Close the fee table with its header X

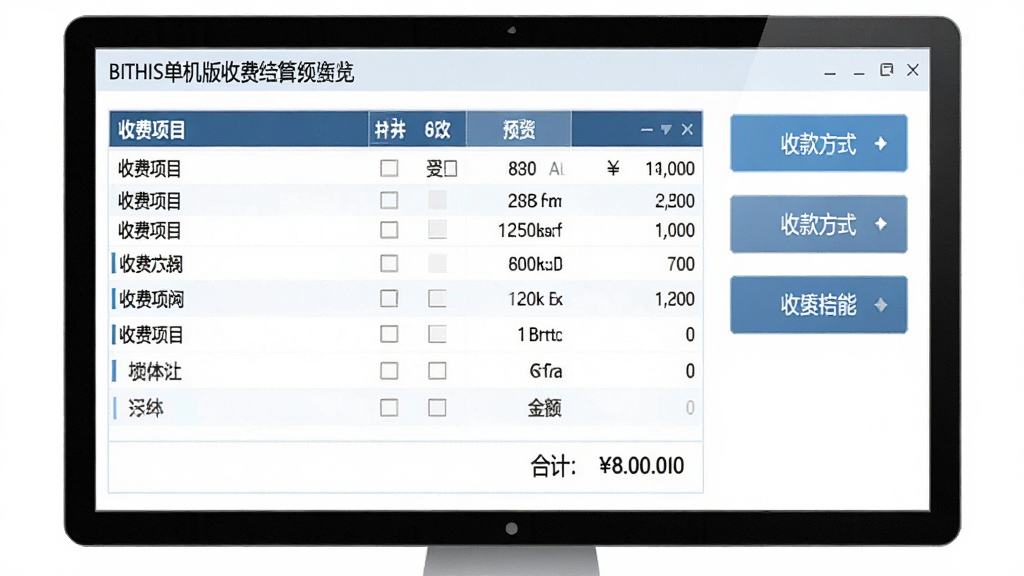pos(687,129)
